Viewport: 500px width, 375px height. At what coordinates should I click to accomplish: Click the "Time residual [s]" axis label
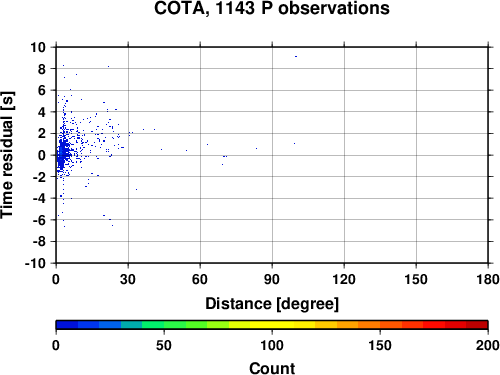[7, 155]
